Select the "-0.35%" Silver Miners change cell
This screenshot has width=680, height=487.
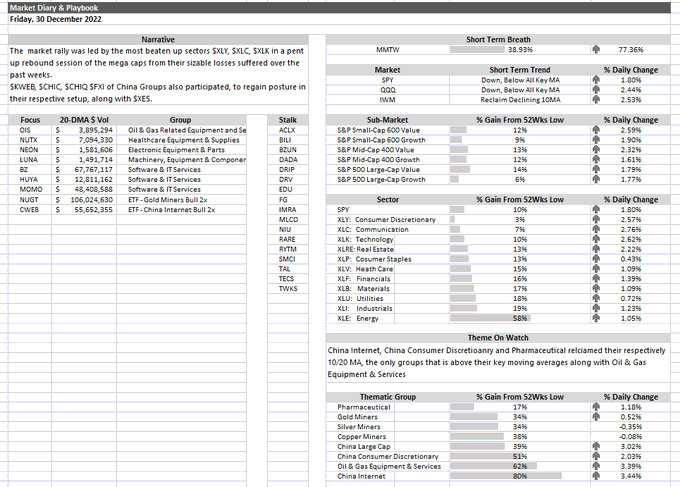[631, 427]
